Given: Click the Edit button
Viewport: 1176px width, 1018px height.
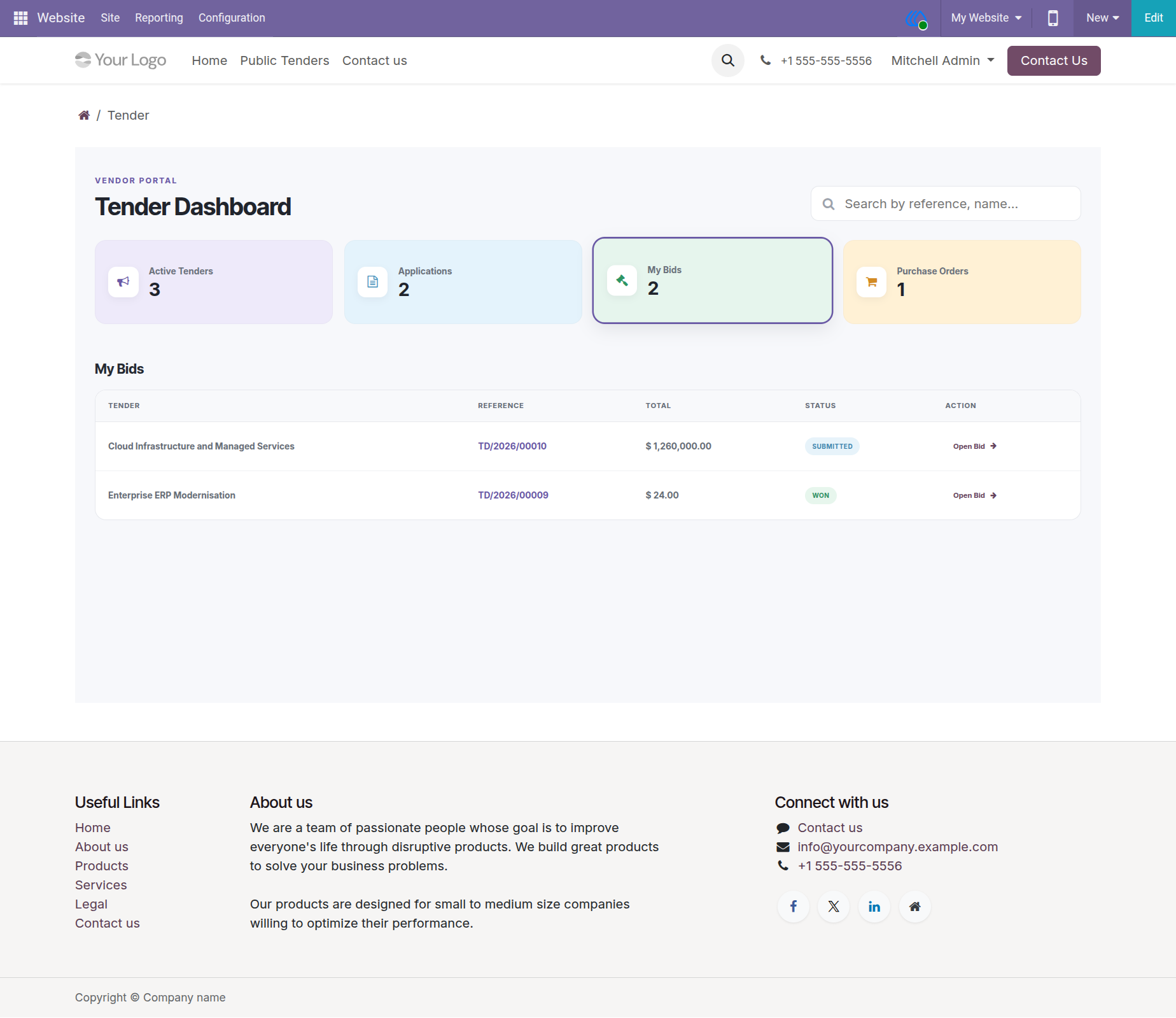Looking at the screenshot, I should coord(1153,18).
